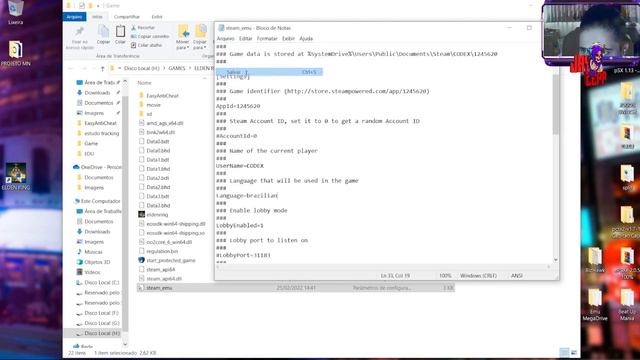Screen dimensions: 640x360
Task: Click the AppId=1245620 line in Notepad
Action: click(x=238, y=106)
